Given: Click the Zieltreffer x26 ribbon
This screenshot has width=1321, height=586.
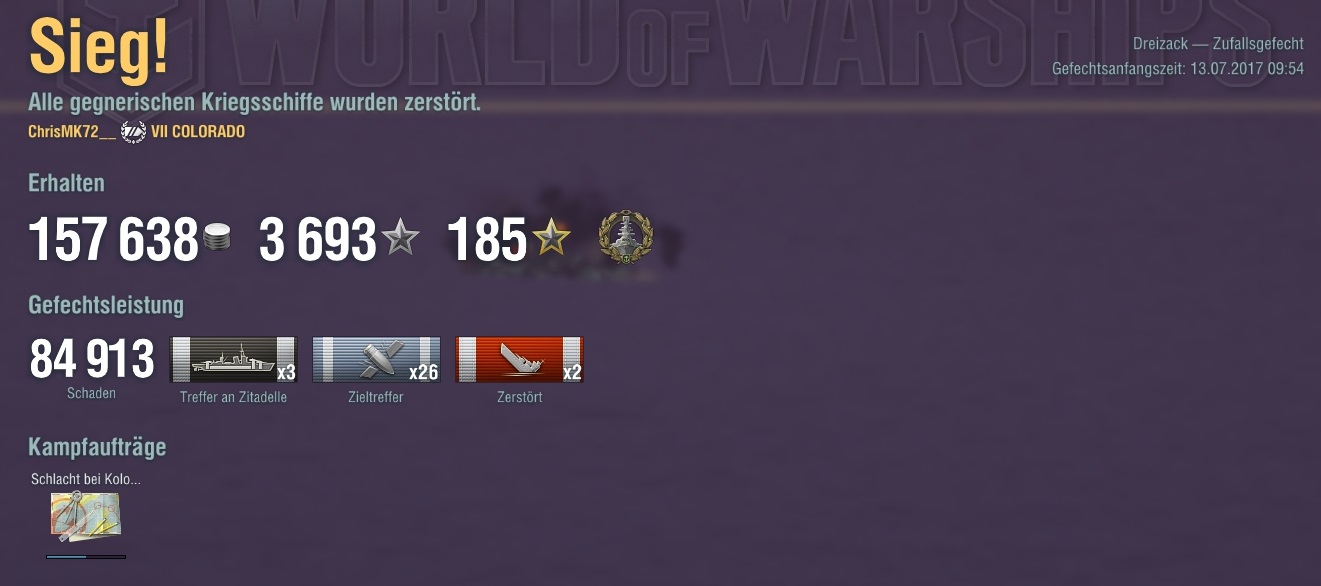Looking at the screenshot, I should (376, 360).
